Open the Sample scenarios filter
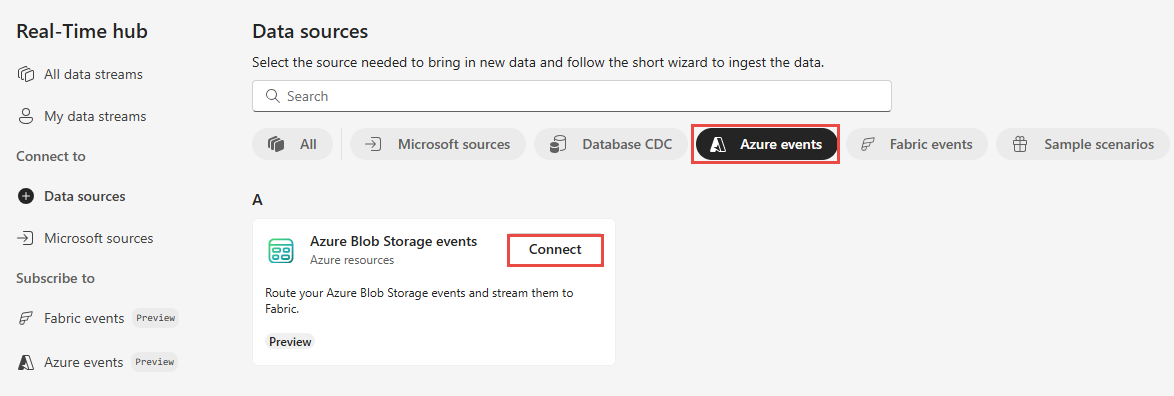The image size is (1174, 396). pyautogui.click(x=1083, y=144)
